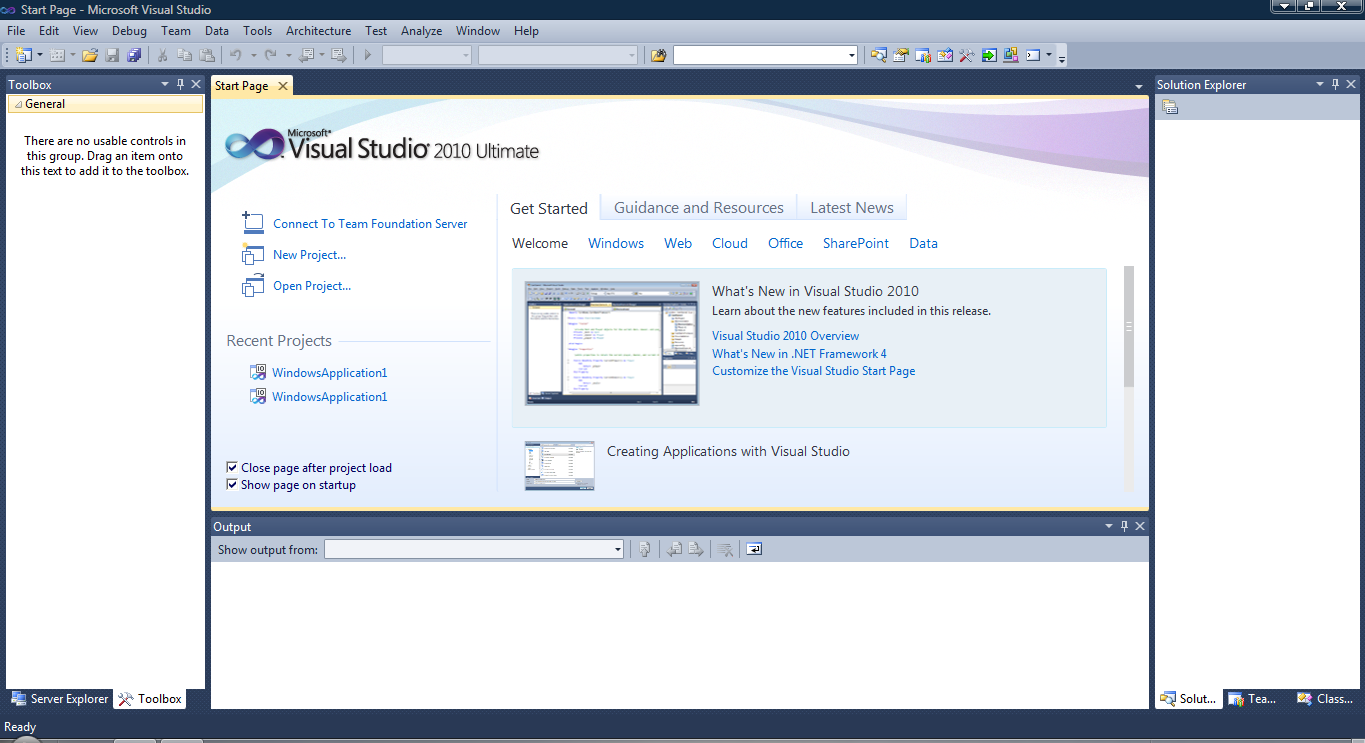1365x743 pixels.
Task: Click the Creating Applications with Visual Studio thumbnail
Action: [x=559, y=465]
